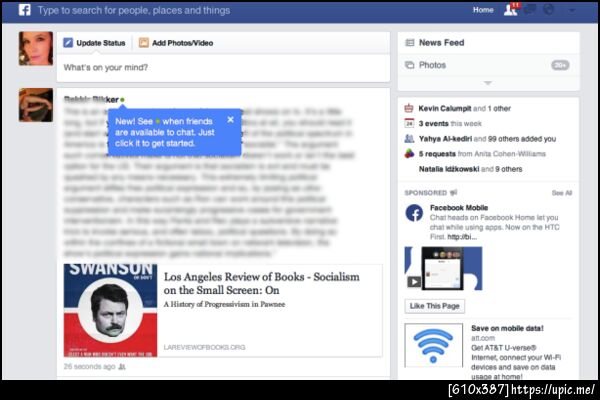Click the What's on your mind field

[x=223, y=68]
